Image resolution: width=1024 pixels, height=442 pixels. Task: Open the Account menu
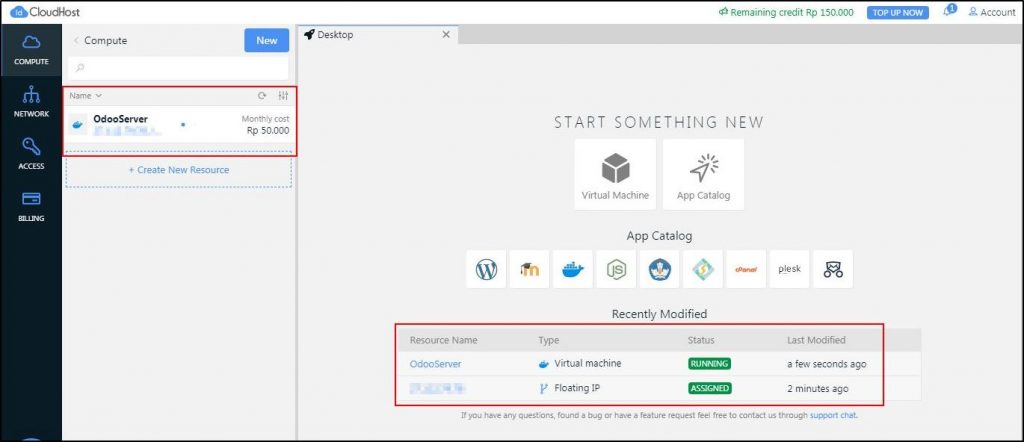pyautogui.click(x=991, y=12)
